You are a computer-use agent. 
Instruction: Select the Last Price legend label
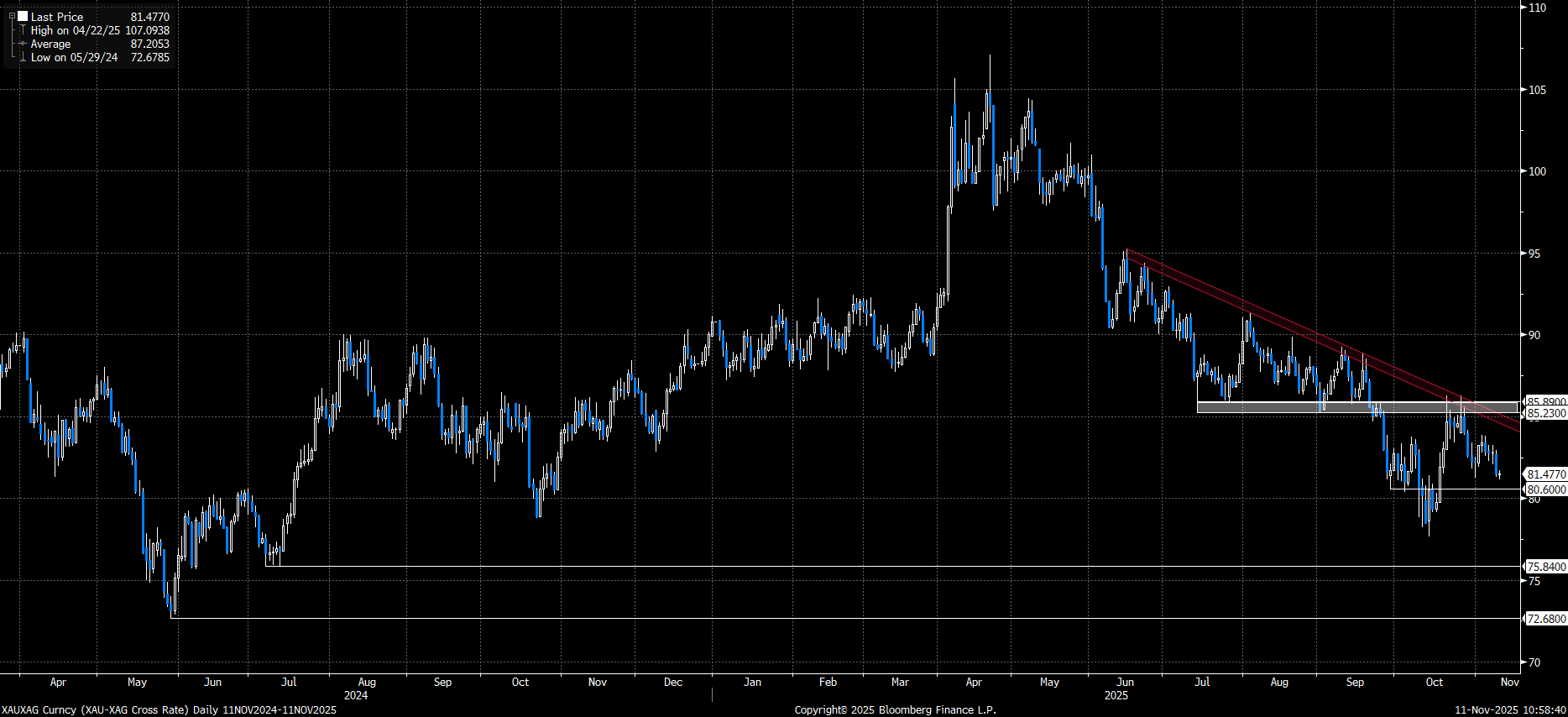(57, 17)
